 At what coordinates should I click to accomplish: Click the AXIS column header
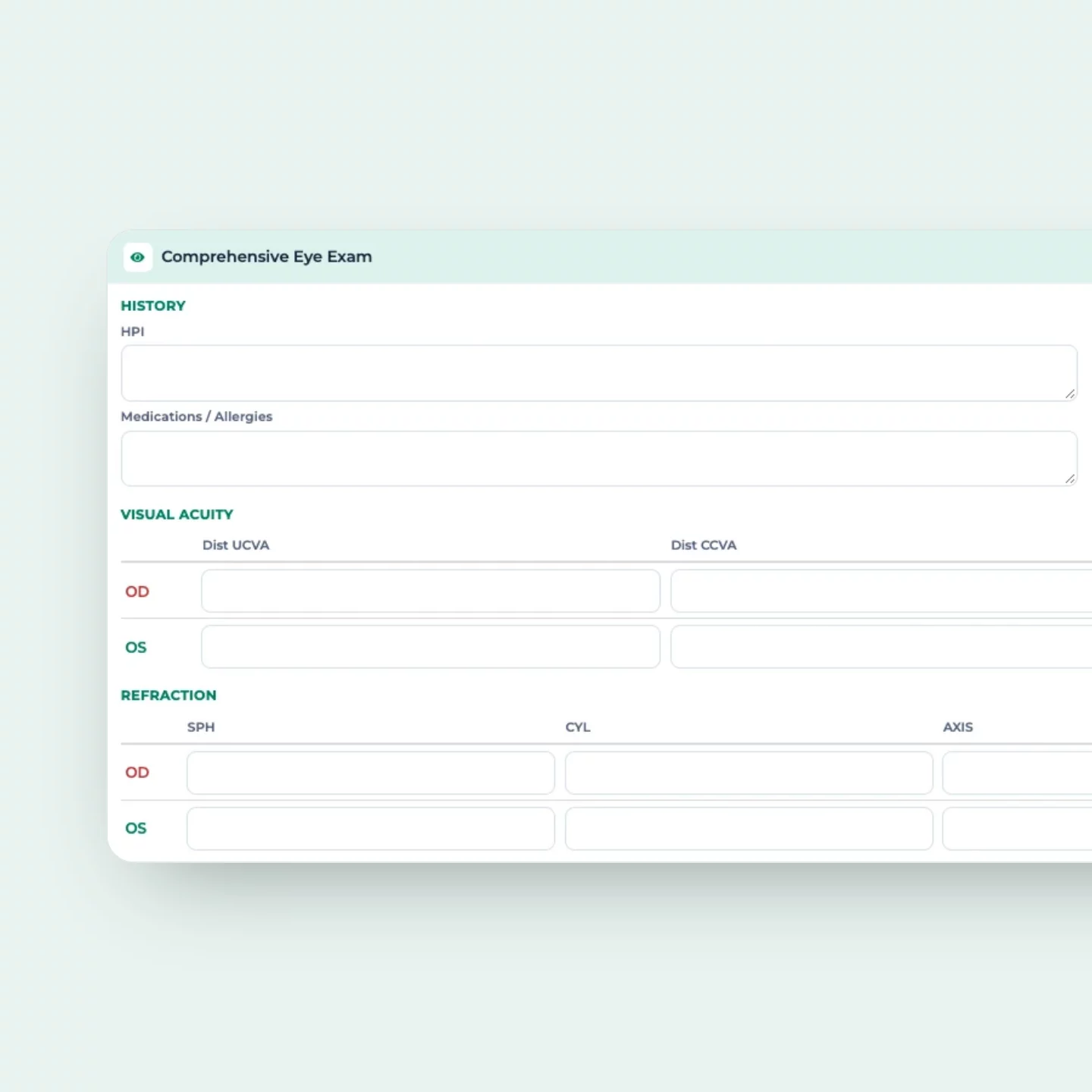958,727
